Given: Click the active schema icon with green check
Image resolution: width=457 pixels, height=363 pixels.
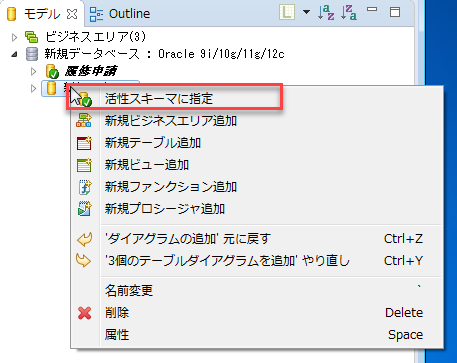Looking at the screenshot, I should tap(85, 99).
